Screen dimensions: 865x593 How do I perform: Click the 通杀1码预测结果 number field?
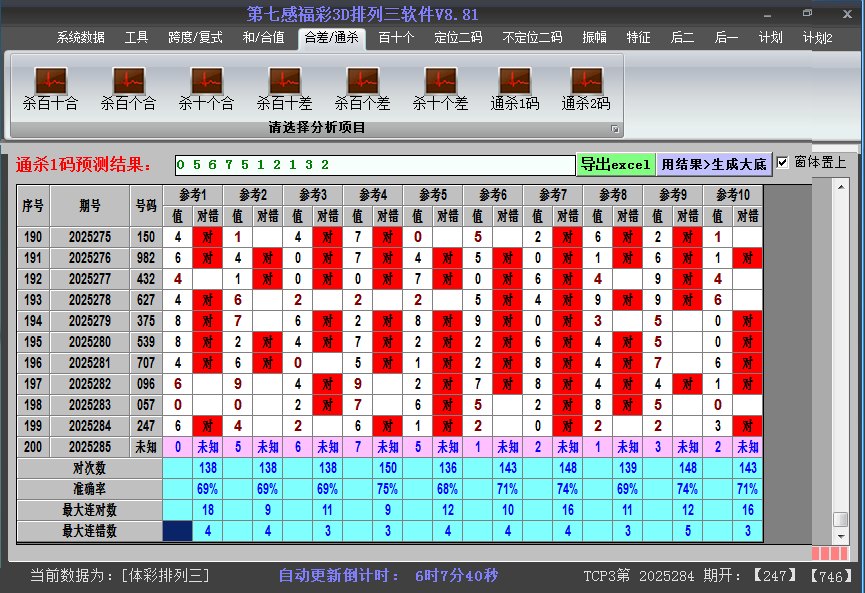click(373, 164)
